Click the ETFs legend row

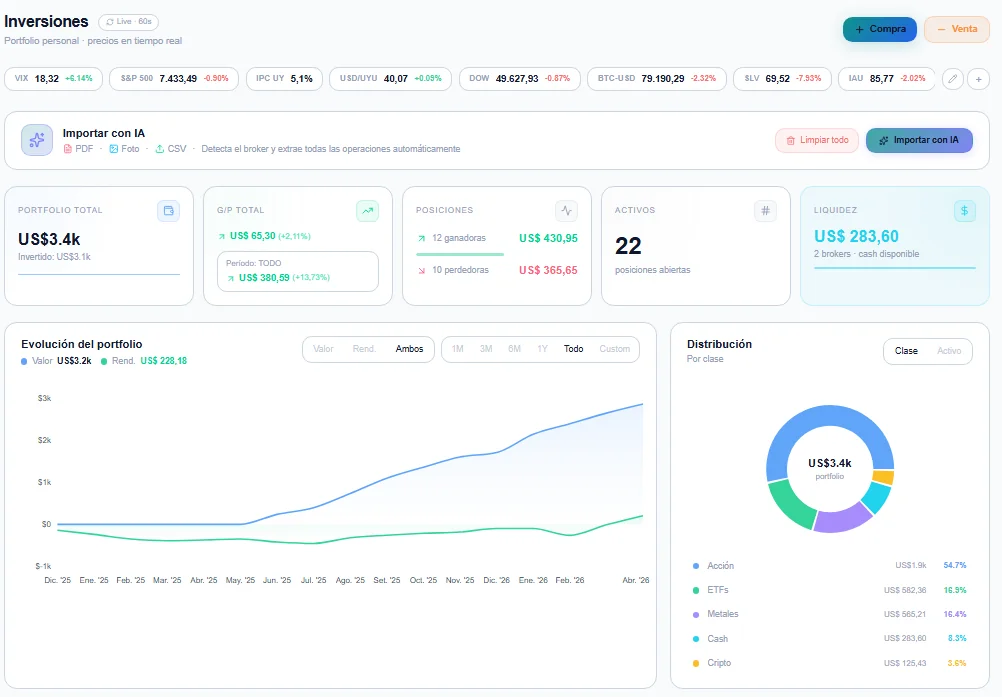829,590
